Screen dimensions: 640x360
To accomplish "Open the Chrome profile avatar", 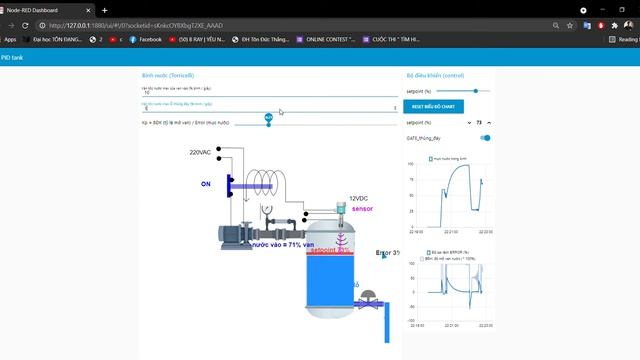I will coord(629,26).
